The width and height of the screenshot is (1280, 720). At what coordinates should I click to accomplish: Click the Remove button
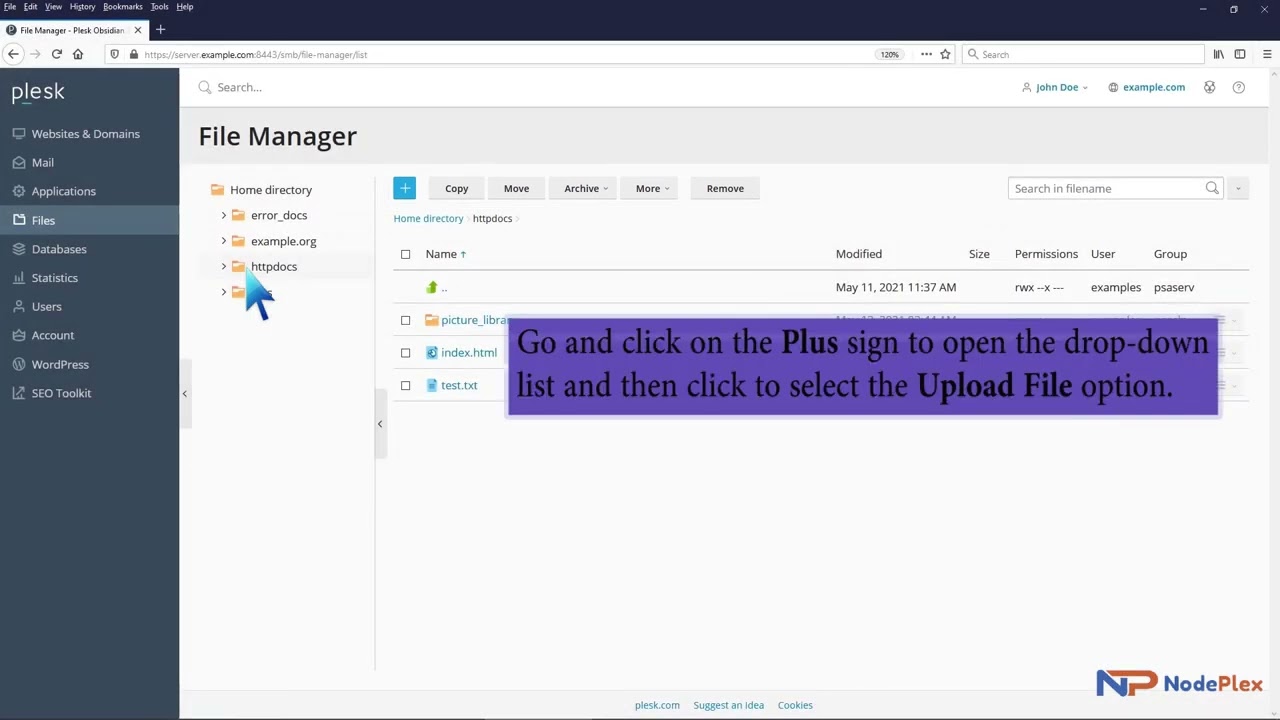coord(725,188)
